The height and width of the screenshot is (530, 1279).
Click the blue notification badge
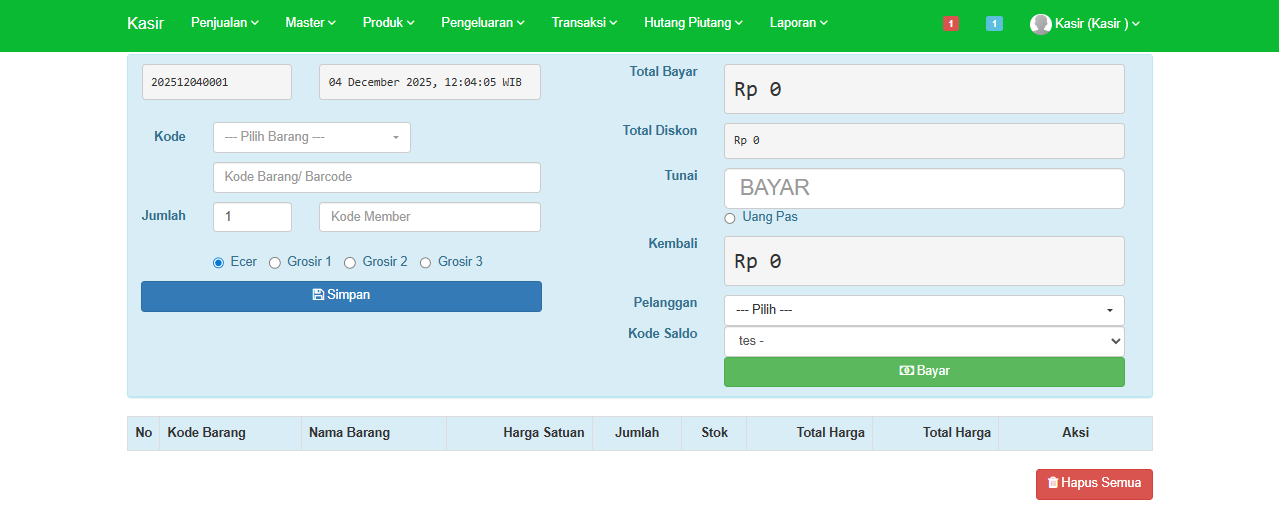[x=993, y=23]
